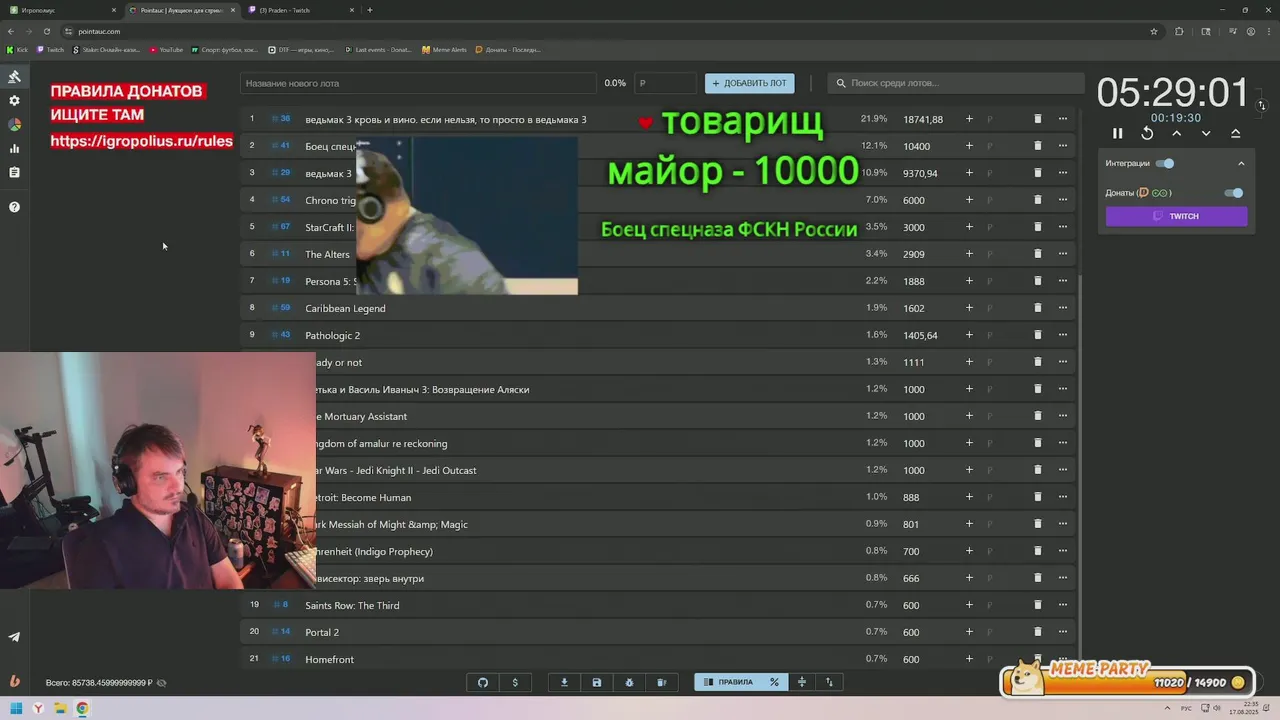This screenshot has height=720, width=1280.
Task: Open more options for Caribbean Legend lot
Action: [1063, 308]
